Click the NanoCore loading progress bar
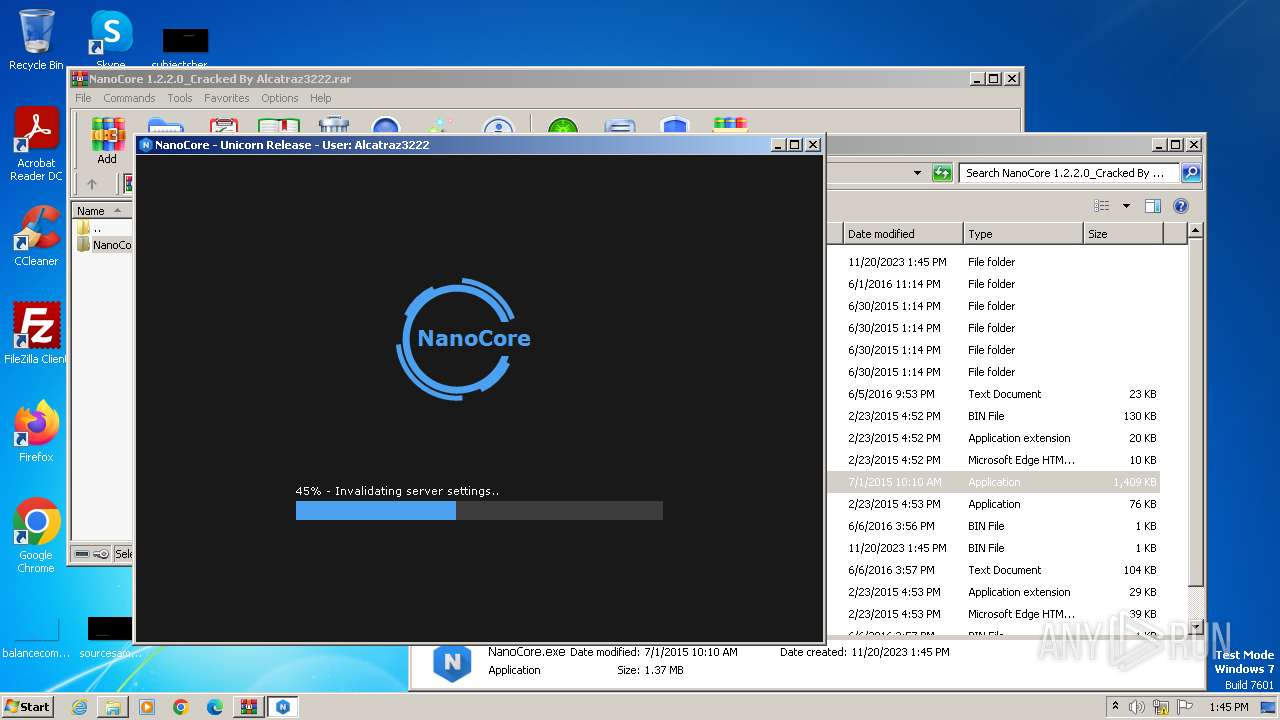Image resolution: width=1280 pixels, height=720 pixels. coord(479,510)
